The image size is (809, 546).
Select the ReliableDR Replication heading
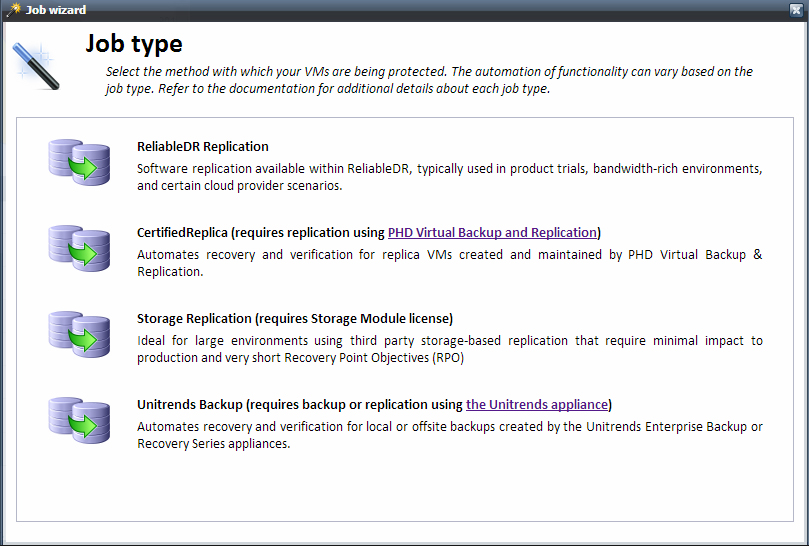click(x=203, y=147)
